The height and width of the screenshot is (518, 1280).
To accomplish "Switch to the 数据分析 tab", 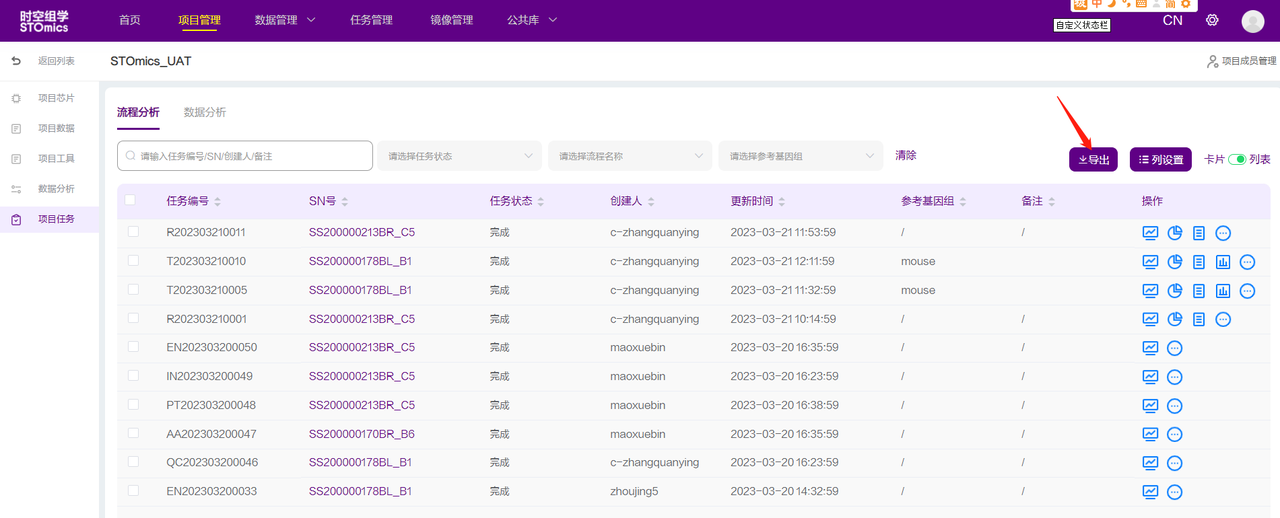I will click(204, 112).
